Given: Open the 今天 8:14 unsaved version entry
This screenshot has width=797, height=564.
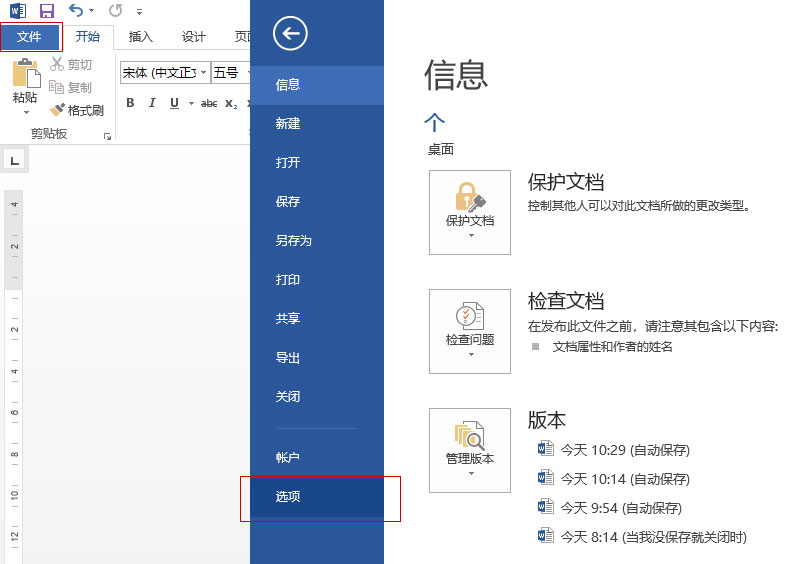Looking at the screenshot, I should [x=653, y=537].
